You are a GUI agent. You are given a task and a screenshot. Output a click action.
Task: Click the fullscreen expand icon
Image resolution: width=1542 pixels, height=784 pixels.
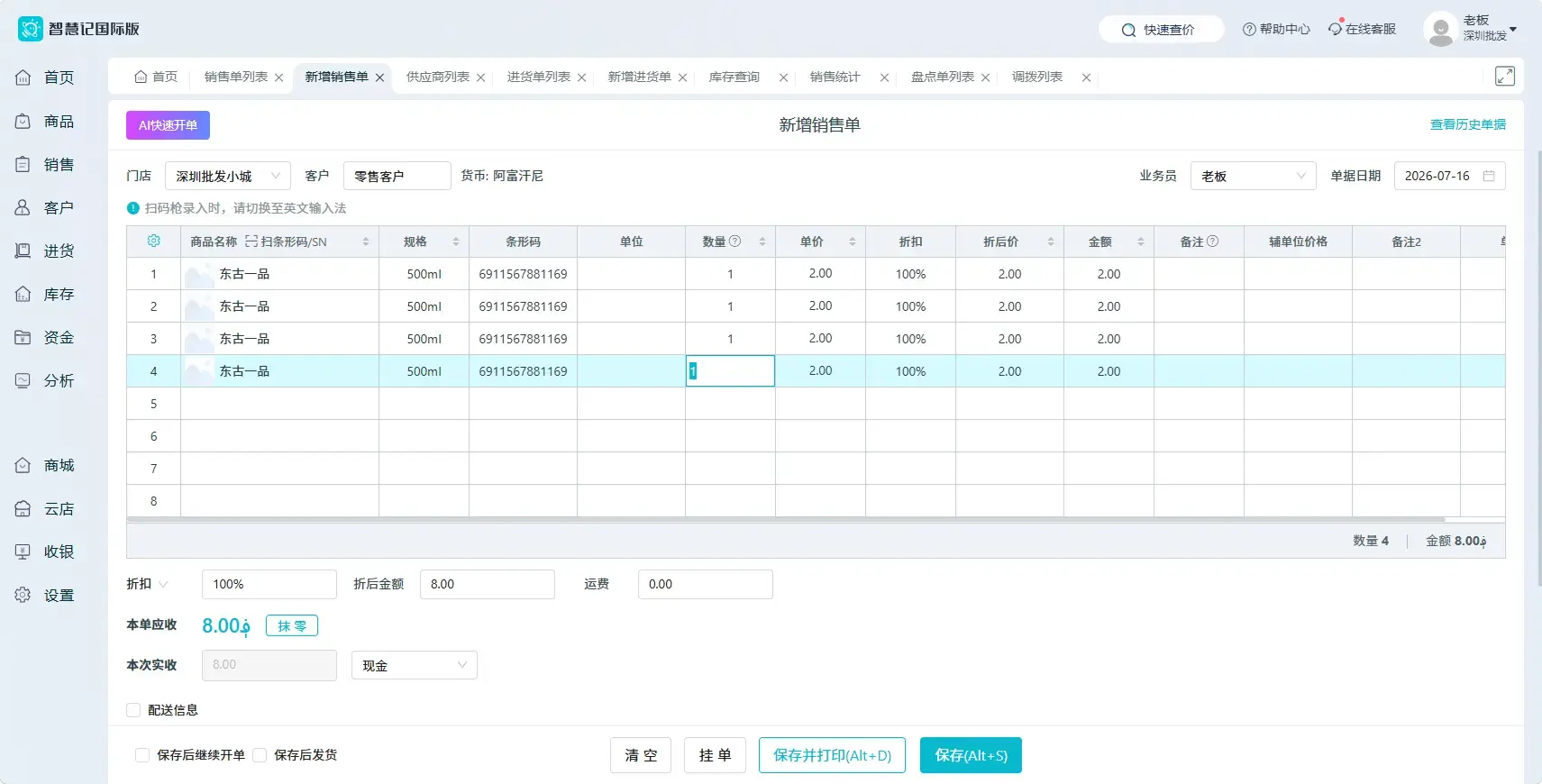click(x=1505, y=76)
